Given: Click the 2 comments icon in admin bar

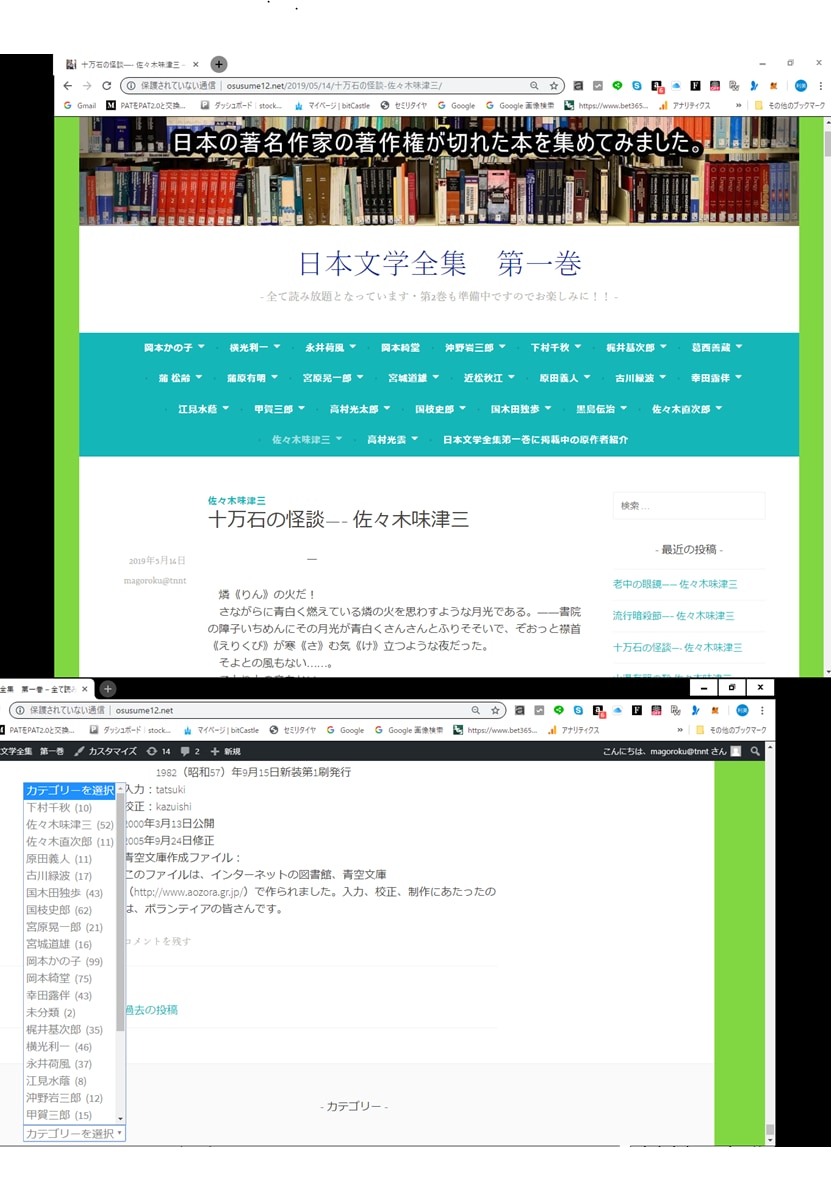Looking at the screenshot, I should (190, 751).
